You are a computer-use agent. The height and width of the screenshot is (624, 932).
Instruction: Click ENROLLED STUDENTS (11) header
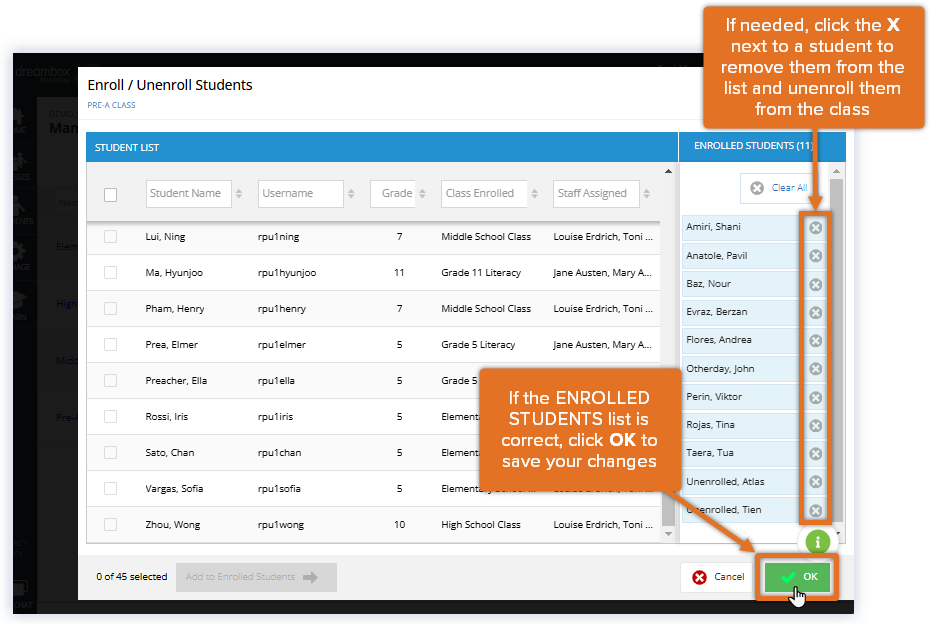tap(753, 146)
